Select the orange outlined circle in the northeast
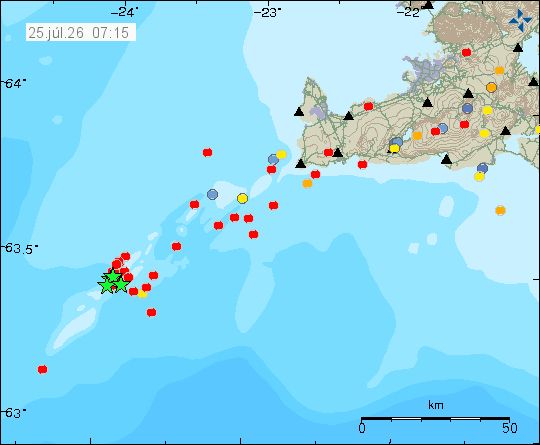 click(491, 87)
